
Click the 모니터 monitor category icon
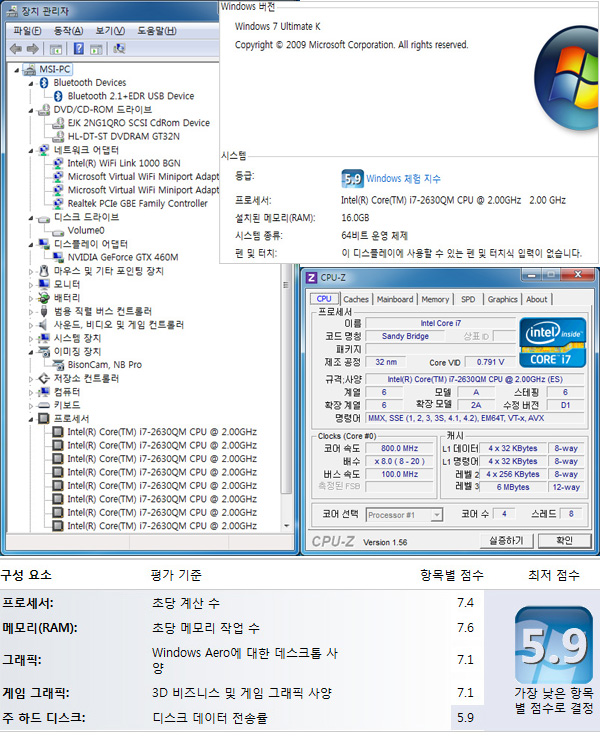click(44, 284)
